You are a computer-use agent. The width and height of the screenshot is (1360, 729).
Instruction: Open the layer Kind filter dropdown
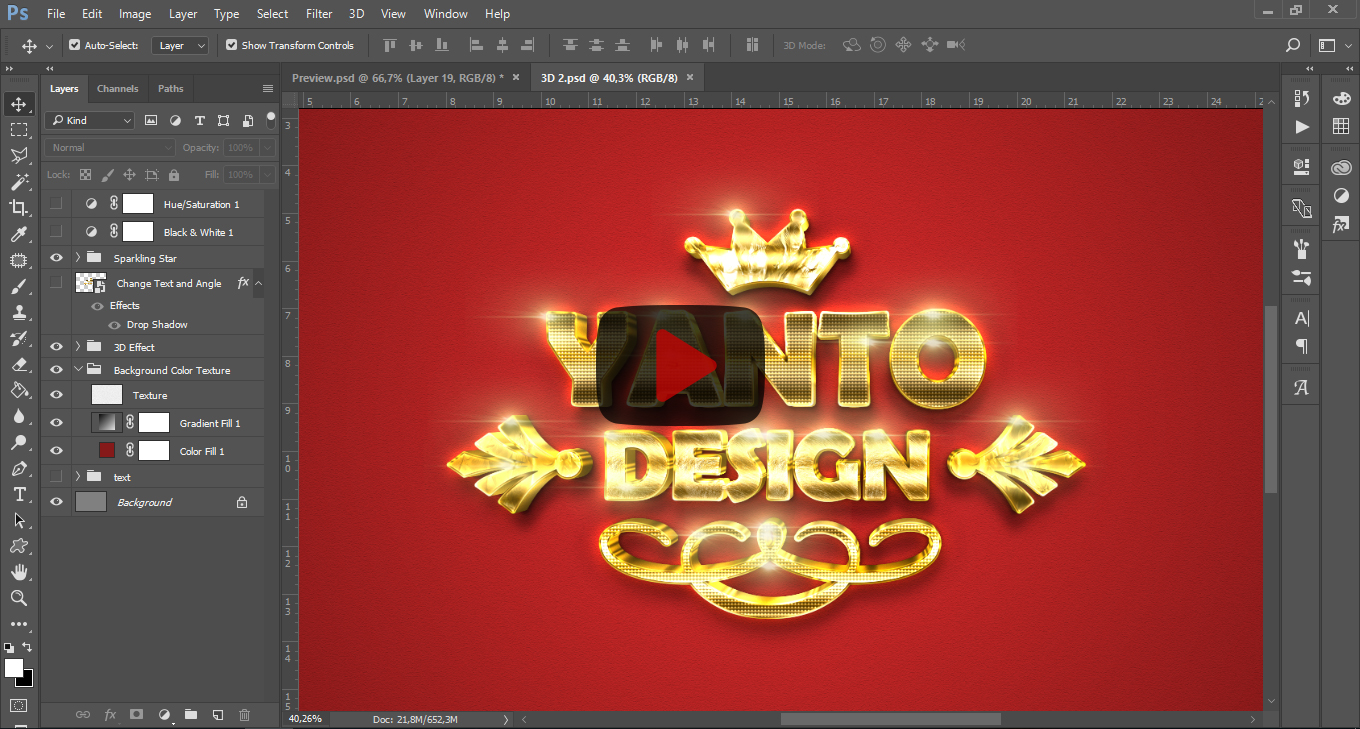pos(89,120)
